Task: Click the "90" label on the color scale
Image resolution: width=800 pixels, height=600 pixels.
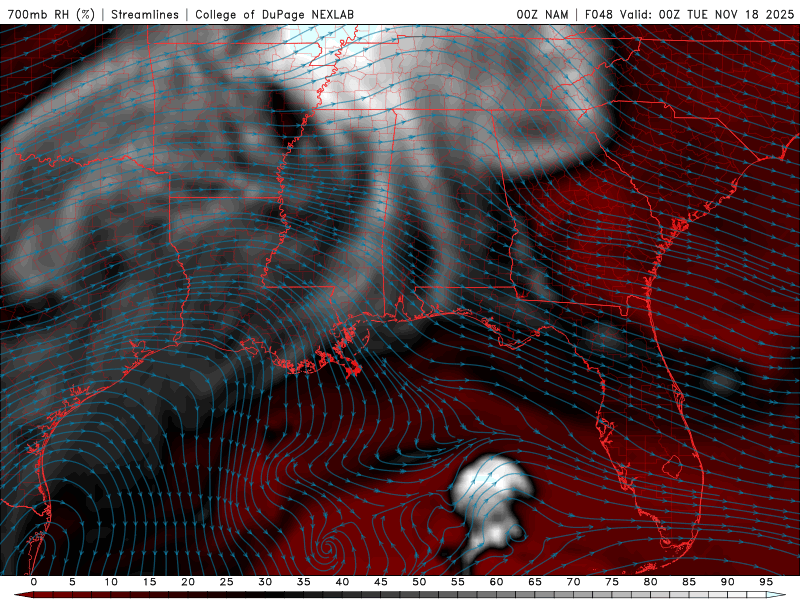Action: click(x=727, y=582)
